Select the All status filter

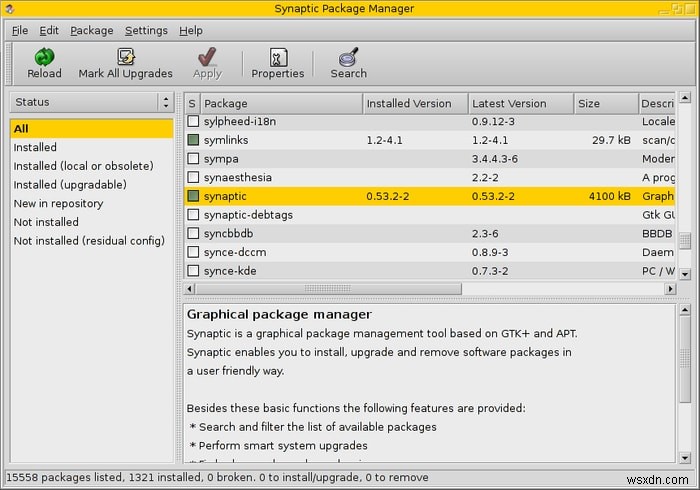coord(92,129)
